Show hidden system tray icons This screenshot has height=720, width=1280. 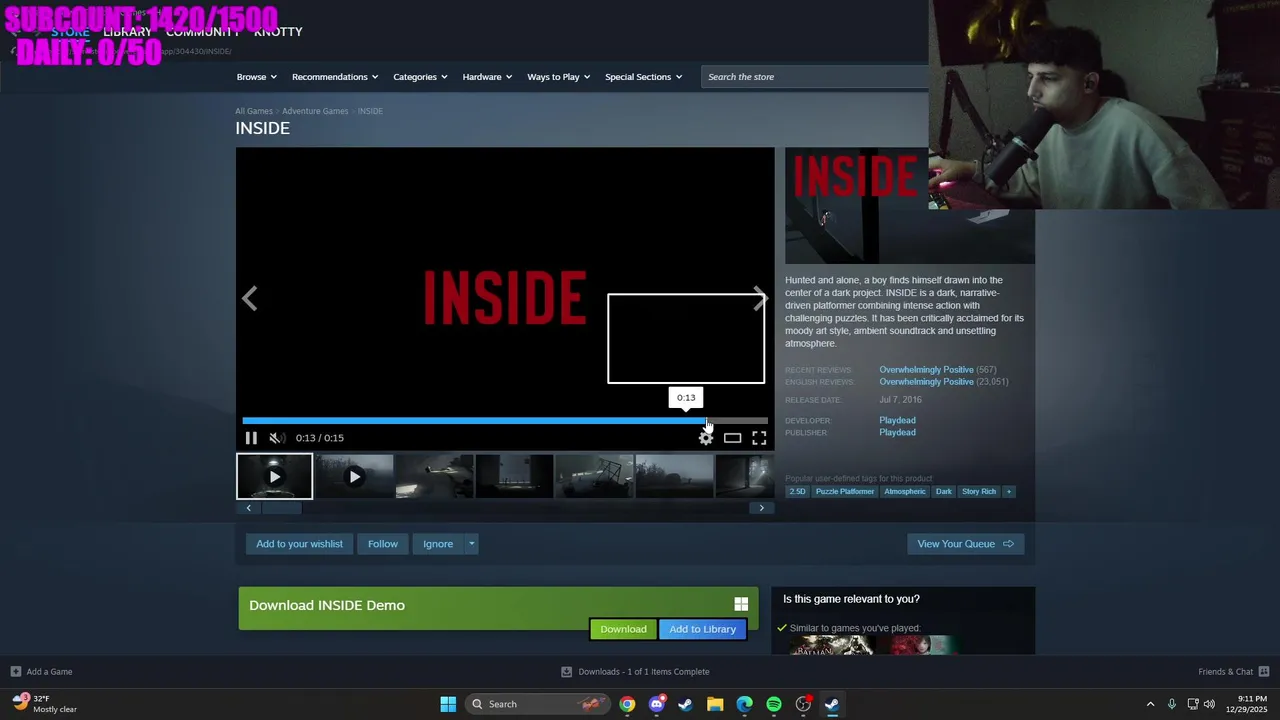(1150, 704)
